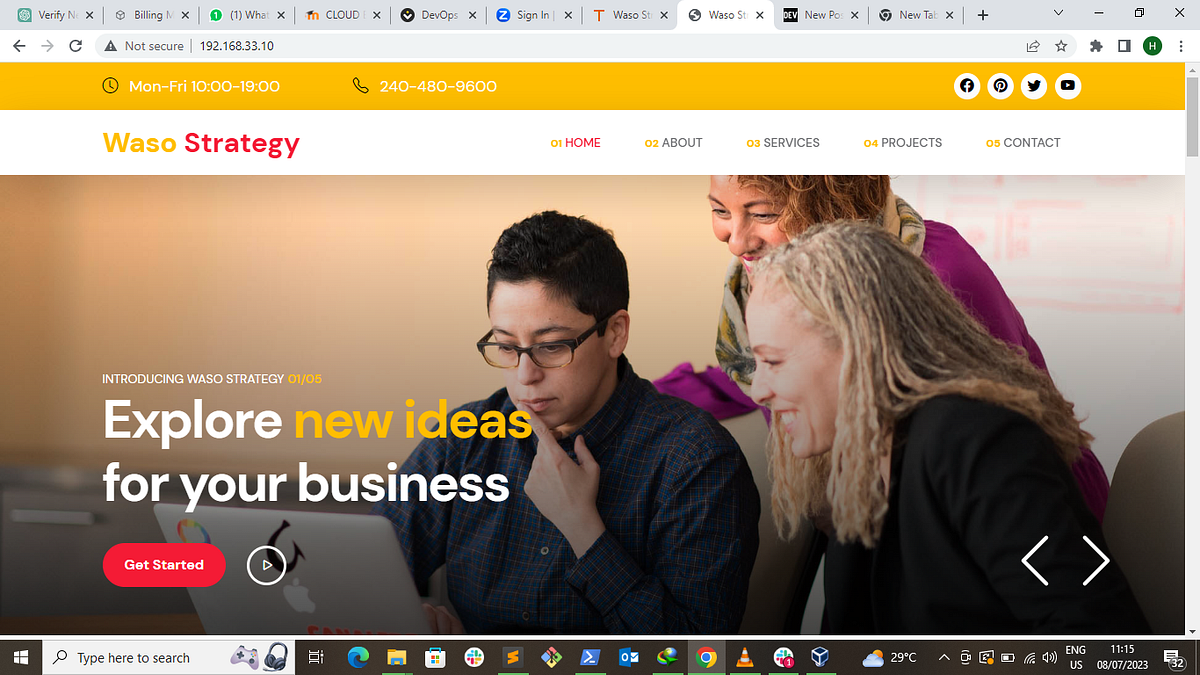Play the intro video circle button
1200x675 pixels.
point(267,565)
